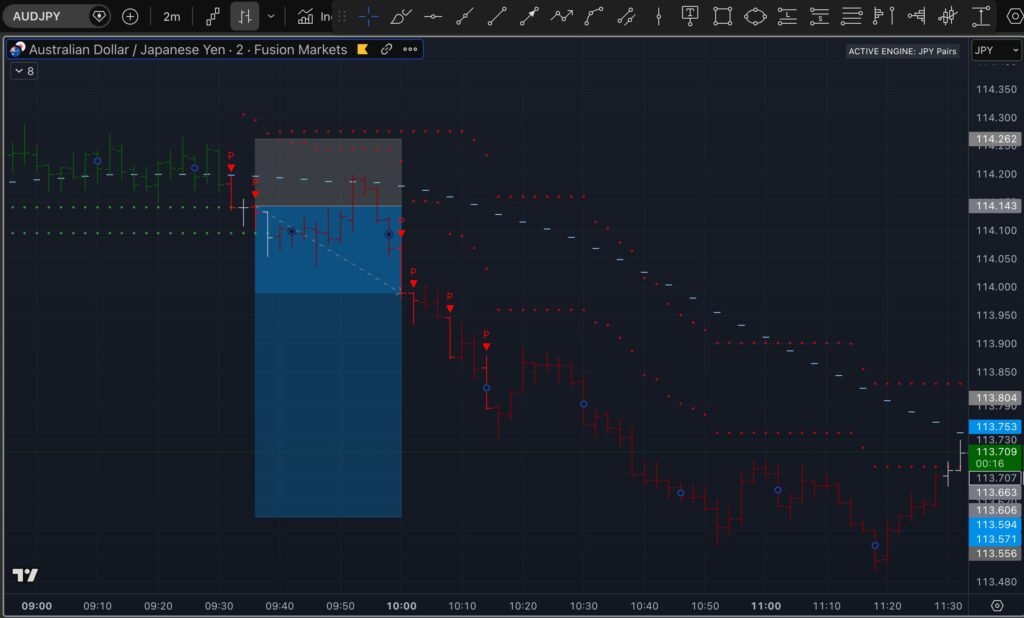Select the rectangle shape drawing tool
The image size is (1024, 618).
(723, 16)
